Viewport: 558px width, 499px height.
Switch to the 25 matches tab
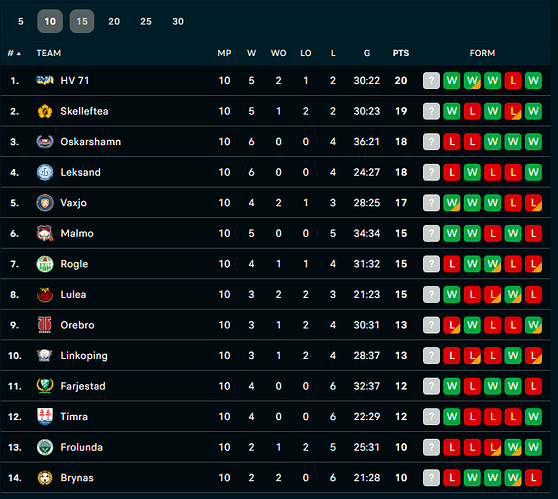[146, 21]
